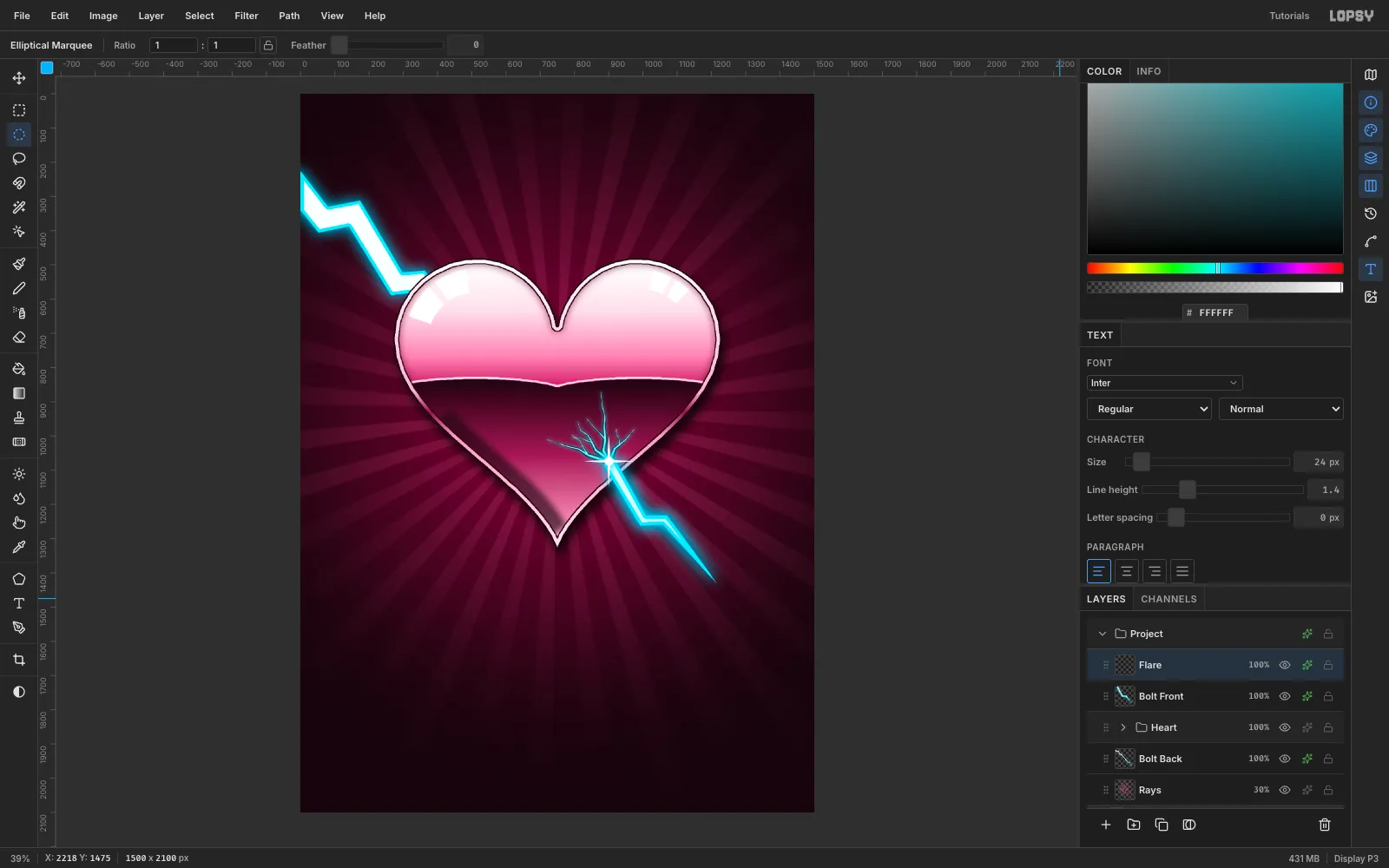The image size is (1389, 868).
Task: Open the Paths panel icon
Action: pos(1371,241)
